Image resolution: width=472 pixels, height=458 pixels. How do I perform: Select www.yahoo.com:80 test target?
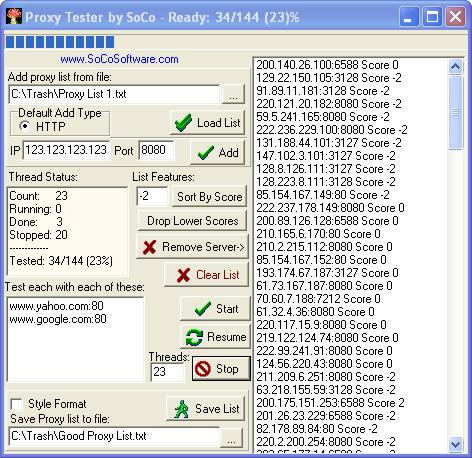[56, 306]
